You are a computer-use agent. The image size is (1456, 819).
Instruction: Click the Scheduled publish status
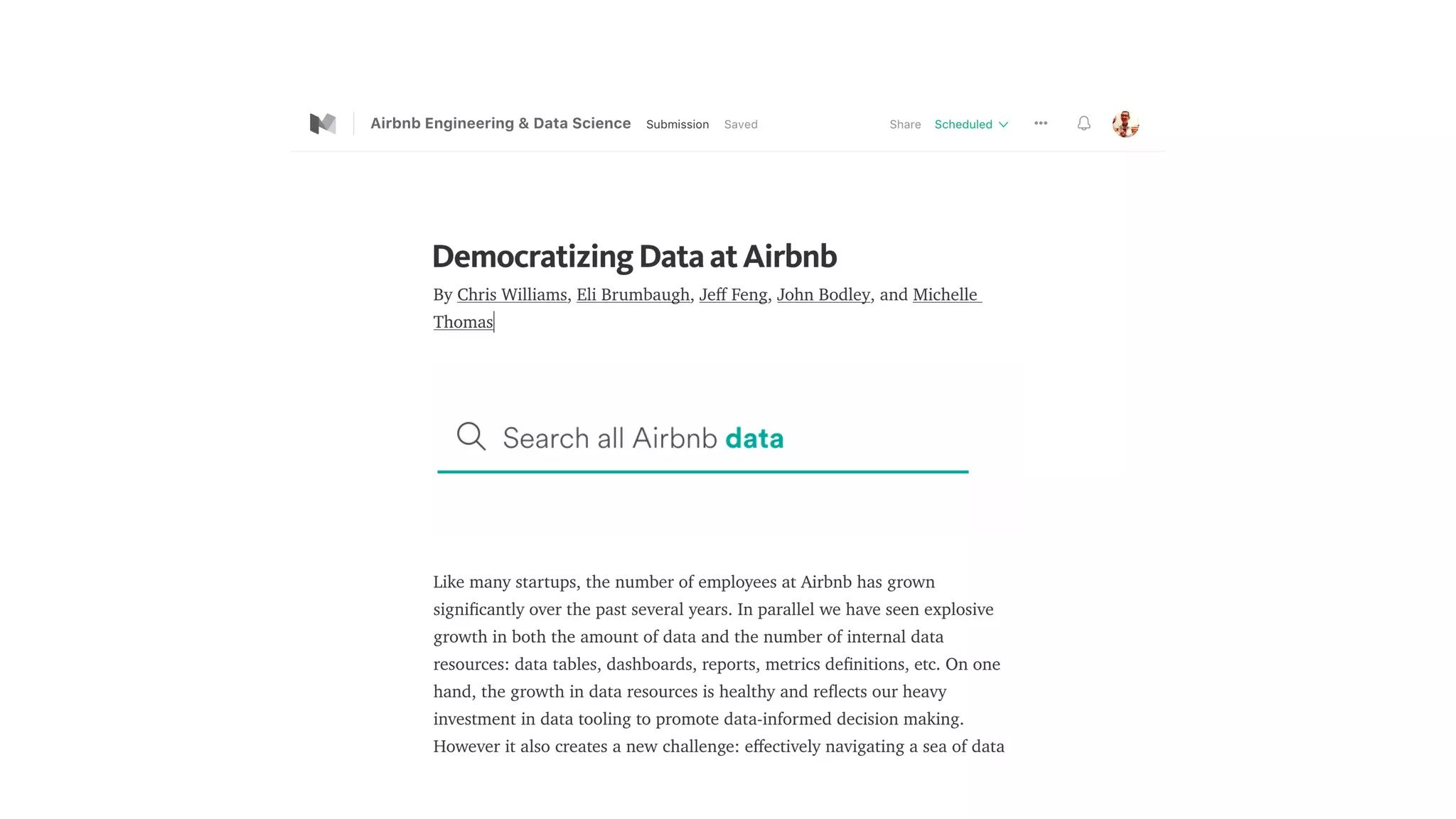[963, 124]
